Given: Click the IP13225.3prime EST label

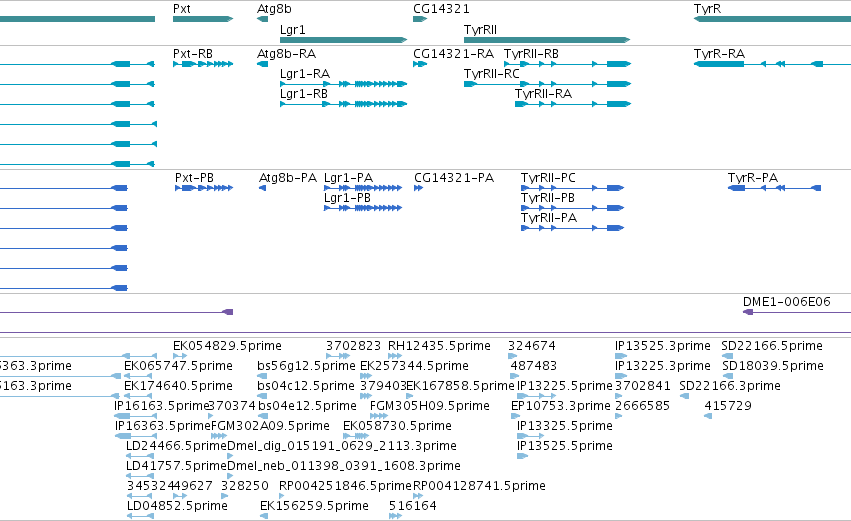Looking at the screenshot, I should coord(663,366).
